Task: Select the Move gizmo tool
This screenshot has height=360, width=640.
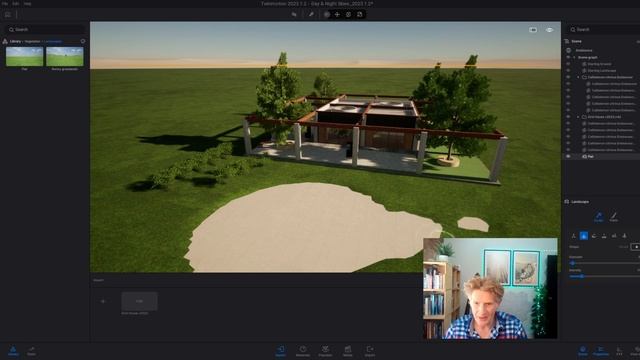Action: point(337,14)
